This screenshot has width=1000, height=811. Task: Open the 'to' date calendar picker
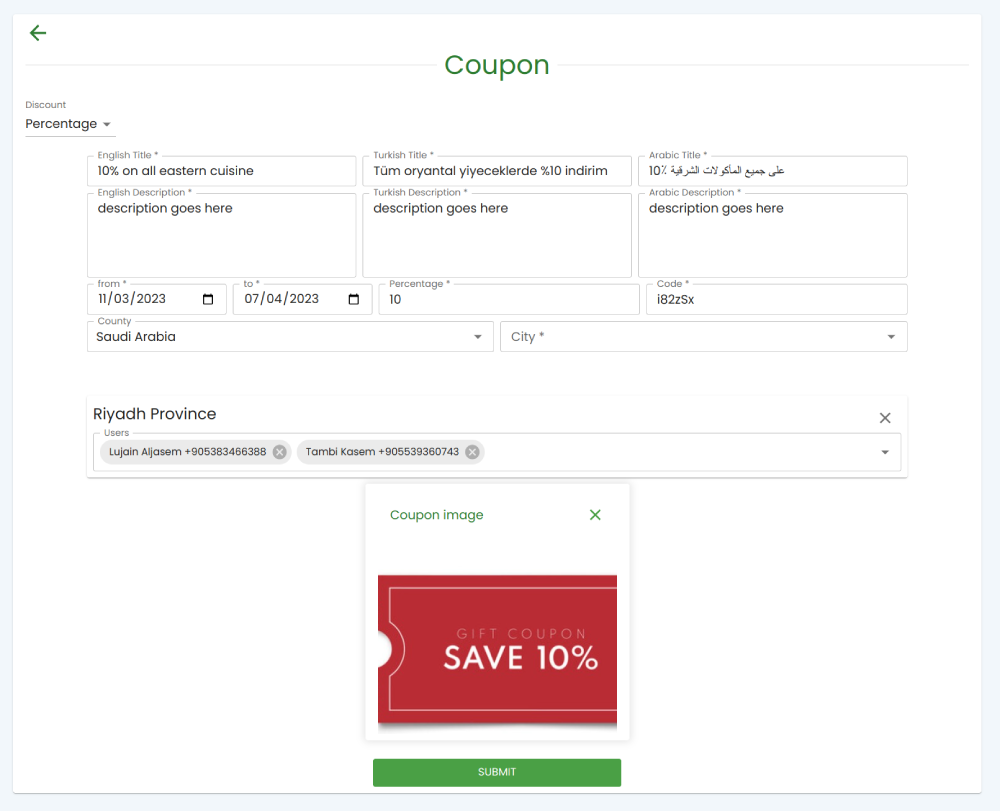(354, 299)
